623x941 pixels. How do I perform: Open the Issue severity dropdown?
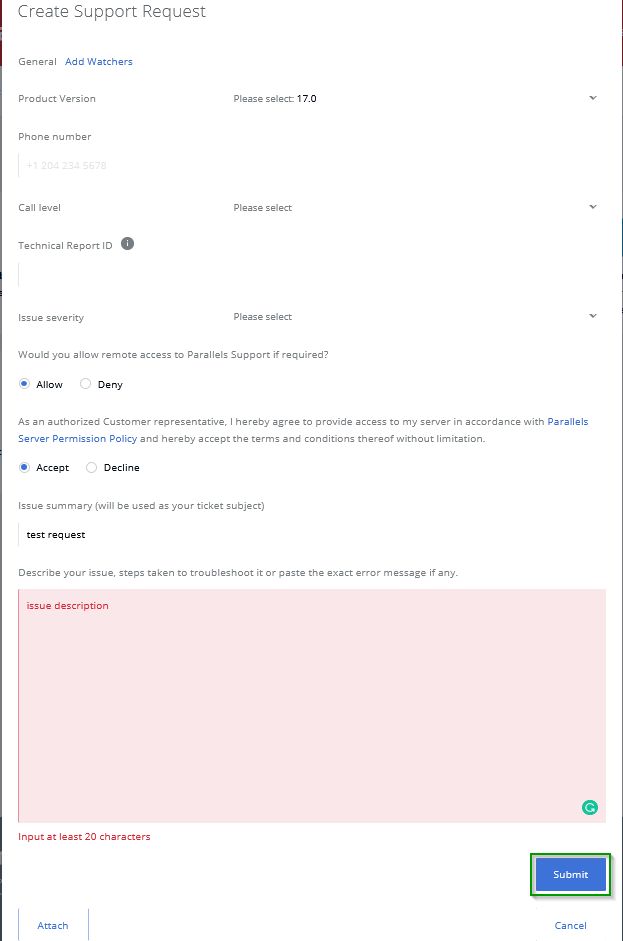[414, 317]
